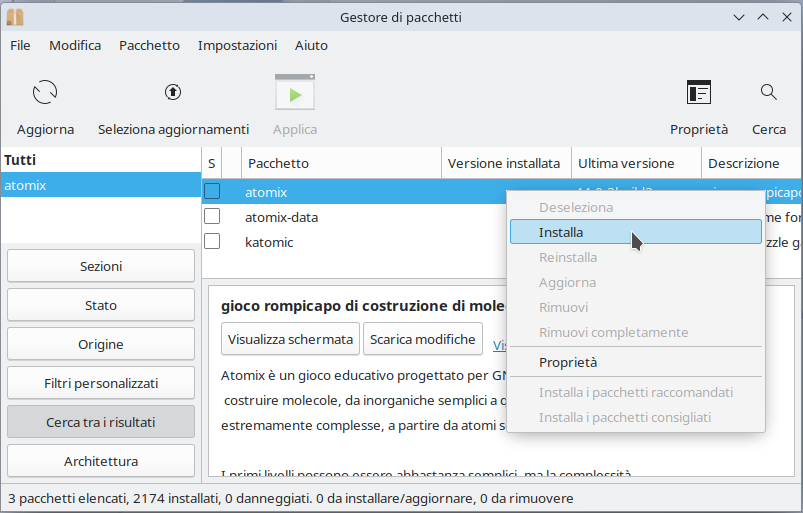The image size is (803, 513).
Task: Open the Filtri personalizzati view
Action: [101, 383]
